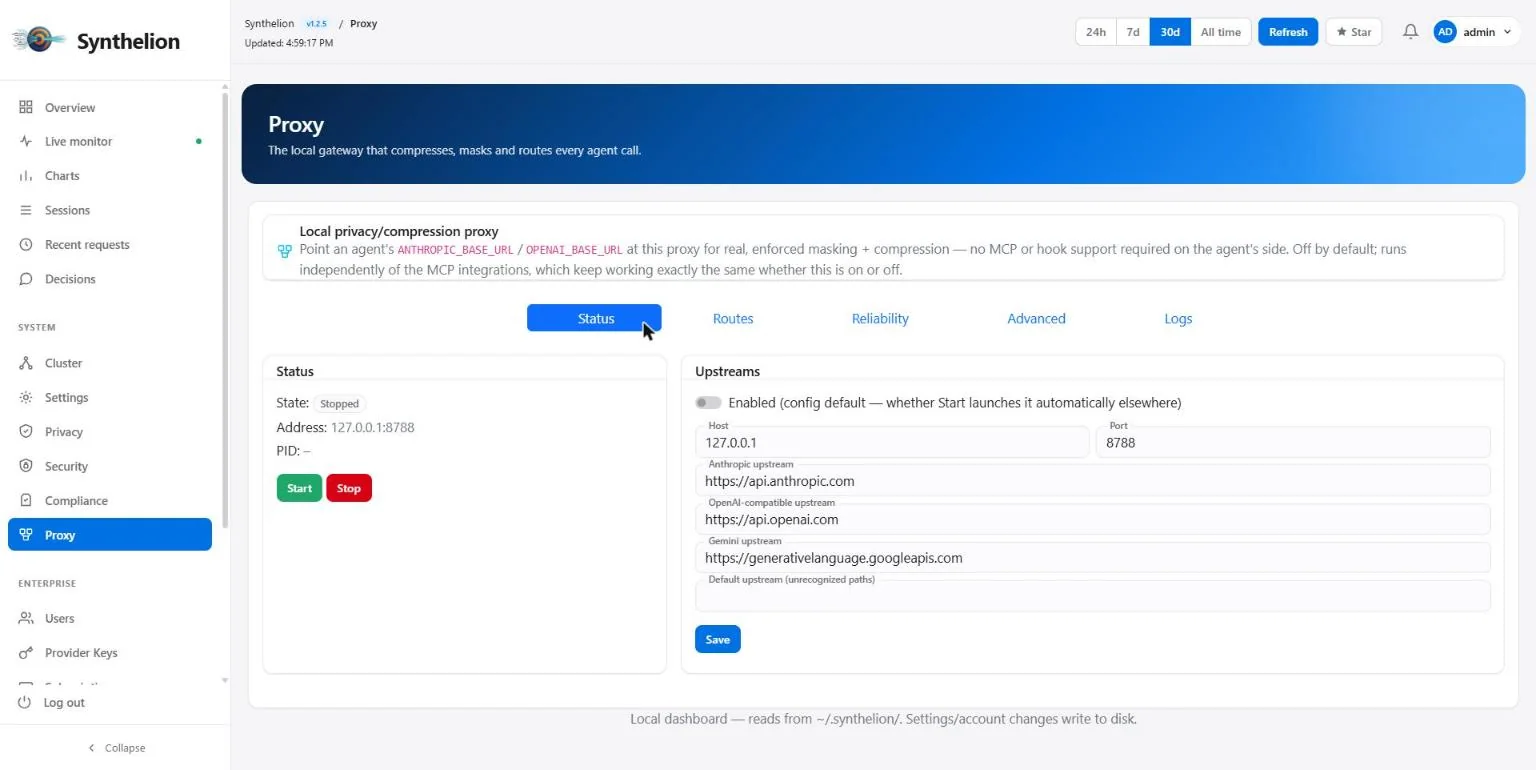Open the Overview grid icon
1536x770 pixels.
pyautogui.click(x=26, y=107)
